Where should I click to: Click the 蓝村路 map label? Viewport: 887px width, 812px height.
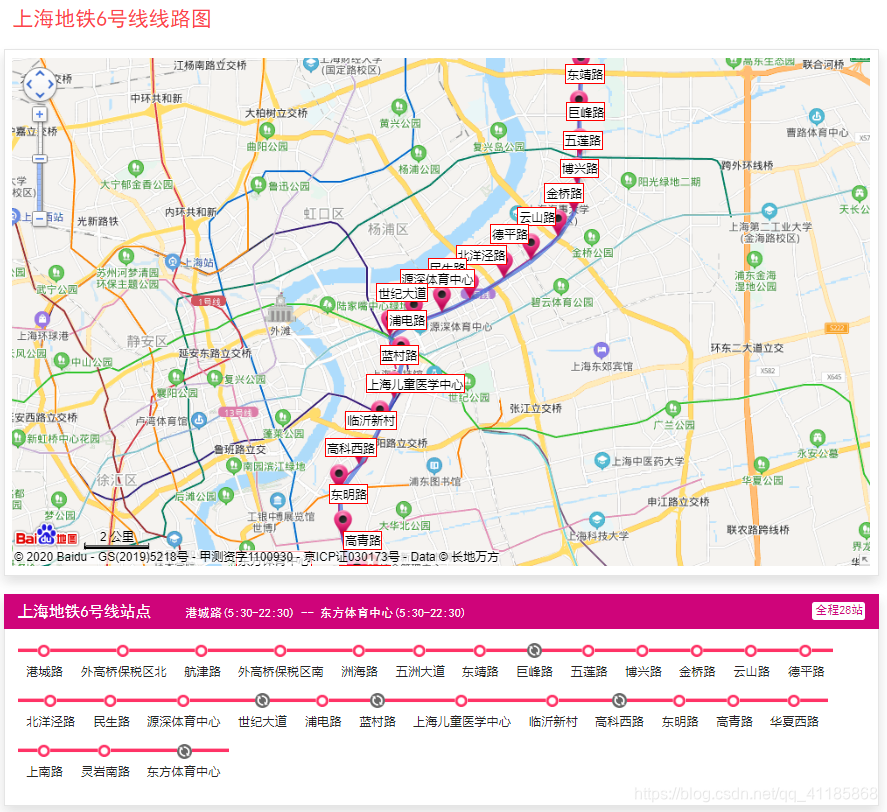[x=399, y=355]
